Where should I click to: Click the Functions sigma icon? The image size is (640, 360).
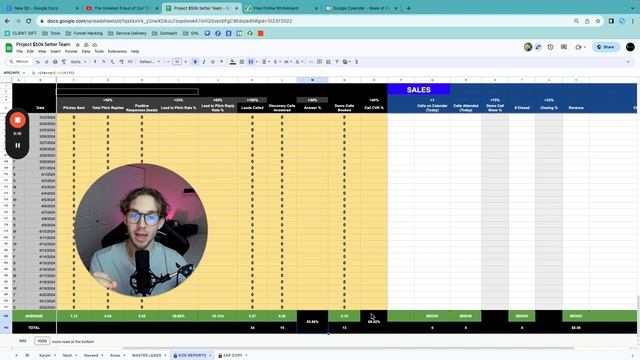[x=356, y=62]
